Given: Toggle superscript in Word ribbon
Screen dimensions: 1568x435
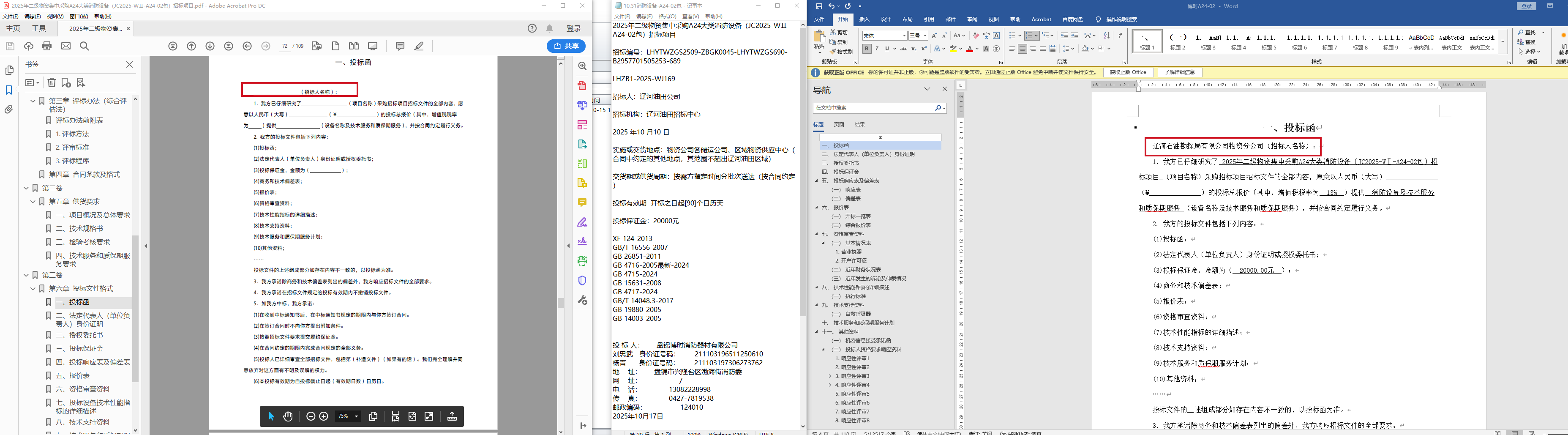Looking at the screenshot, I should [924, 49].
